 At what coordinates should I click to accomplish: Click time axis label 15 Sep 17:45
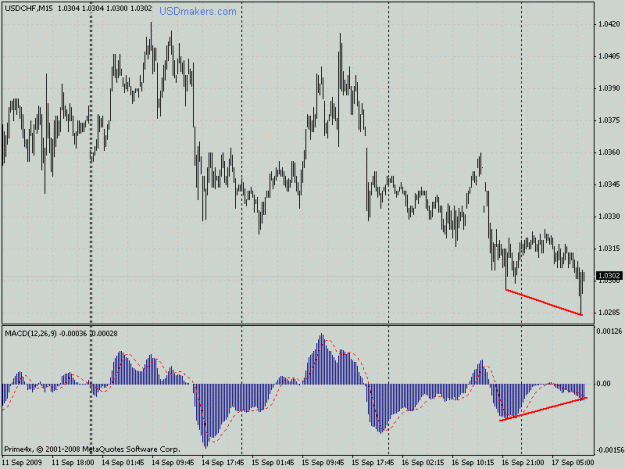pos(373,463)
